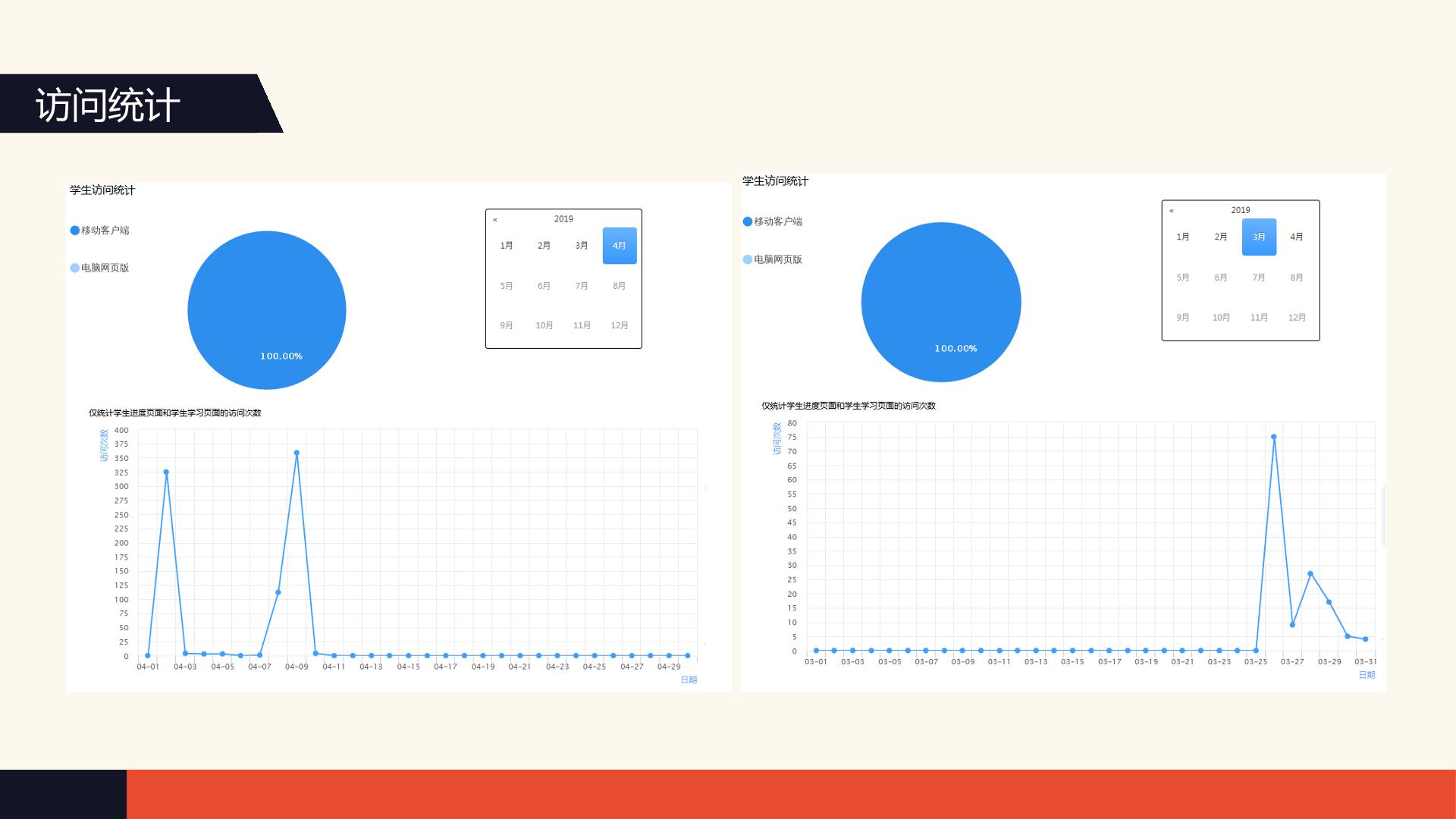Viewport: 1456px width, 819px height.
Task: Select 12月 in right month picker
Action: 1297,318
